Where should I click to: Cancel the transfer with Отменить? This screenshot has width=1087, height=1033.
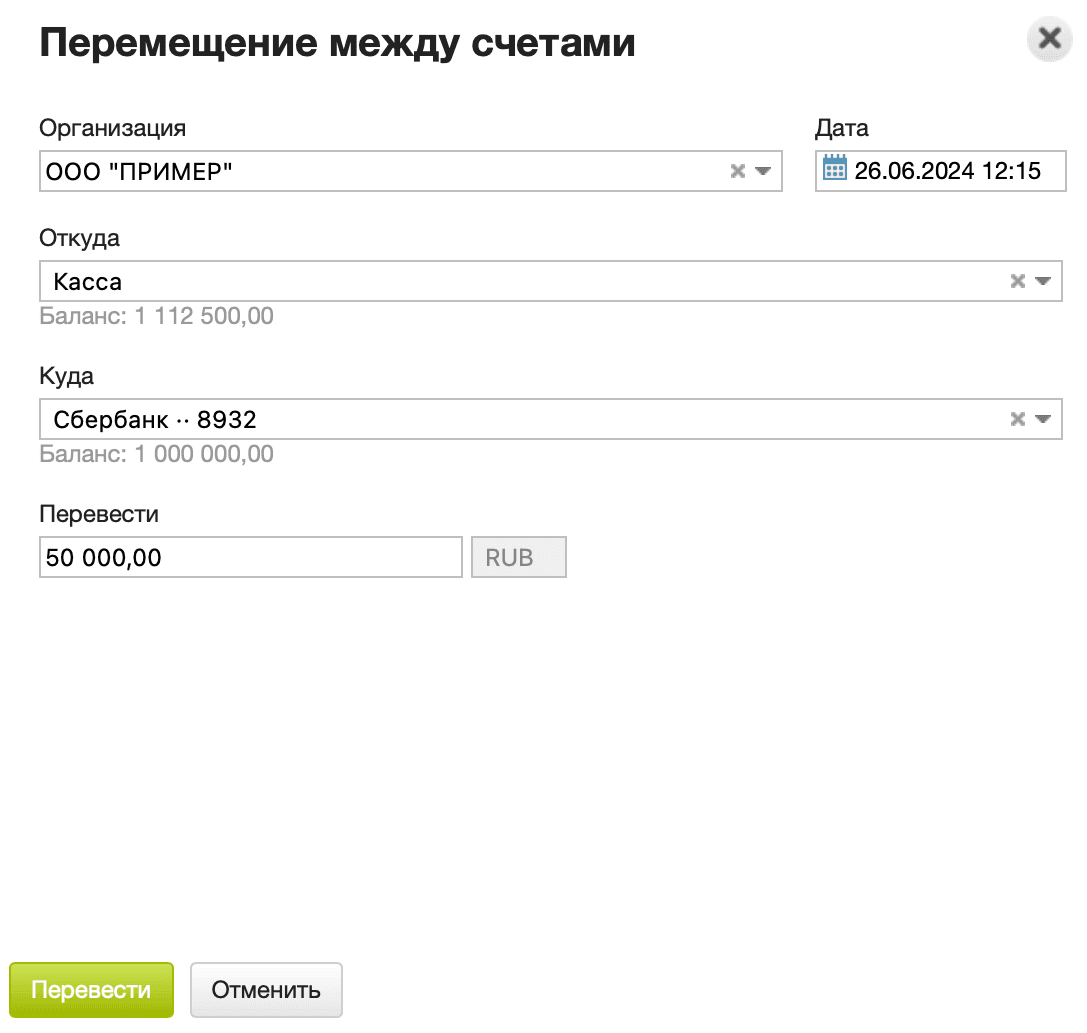click(266, 989)
